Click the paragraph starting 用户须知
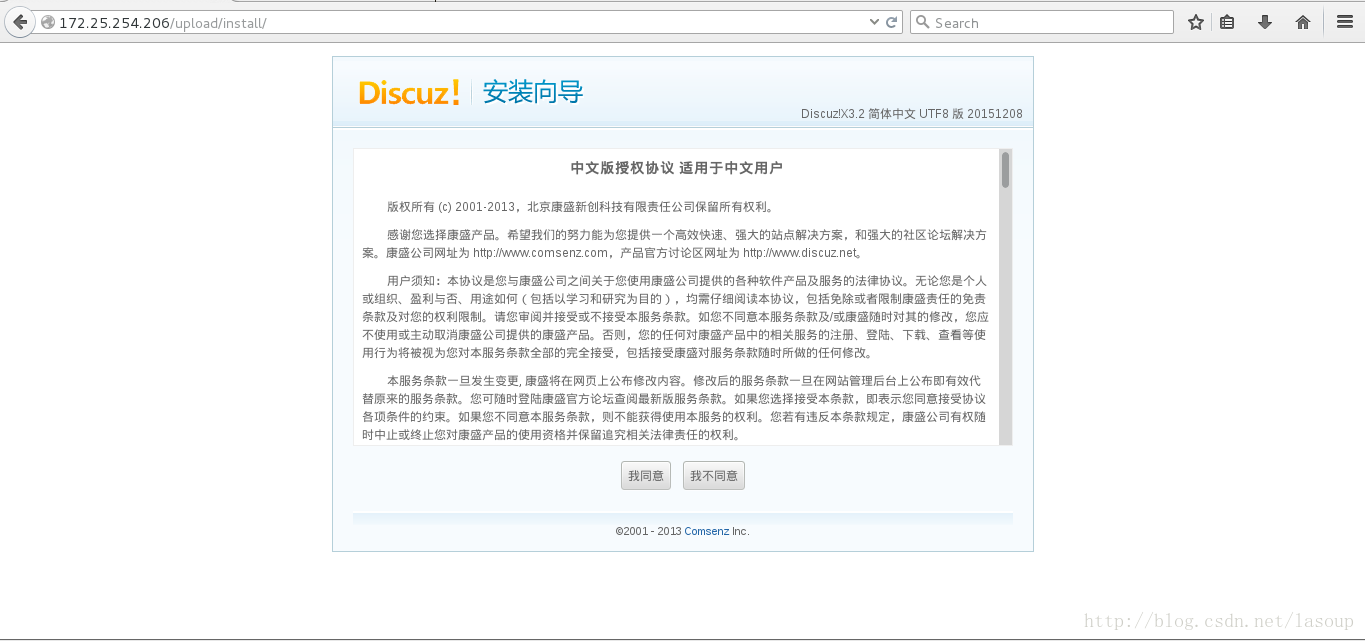1365x641 pixels. [675, 317]
